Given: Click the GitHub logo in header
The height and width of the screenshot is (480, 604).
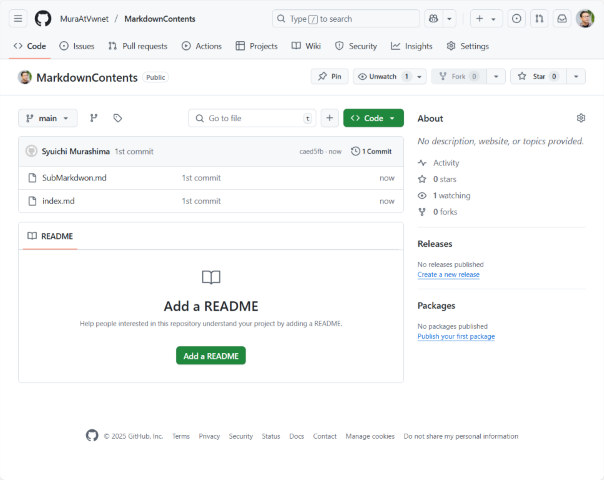Looking at the screenshot, I should 43,19.
